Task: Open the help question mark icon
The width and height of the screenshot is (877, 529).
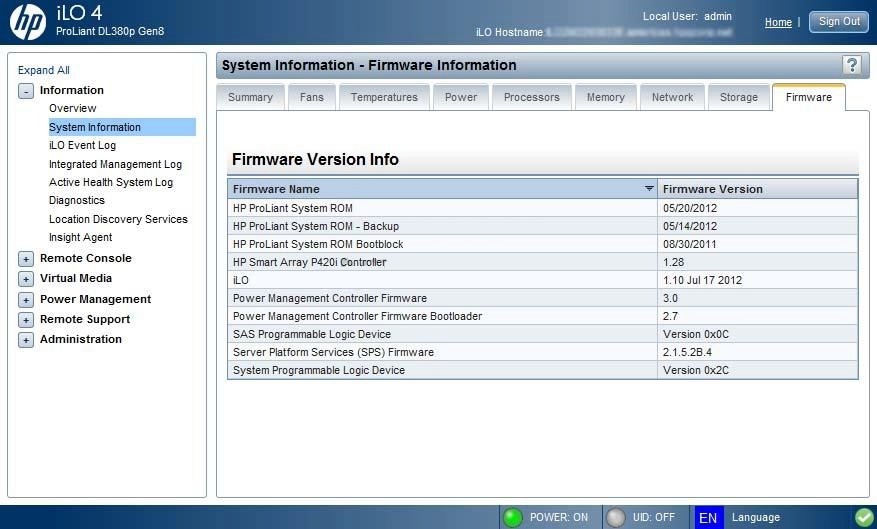Action: pyautogui.click(x=852, y=65)
